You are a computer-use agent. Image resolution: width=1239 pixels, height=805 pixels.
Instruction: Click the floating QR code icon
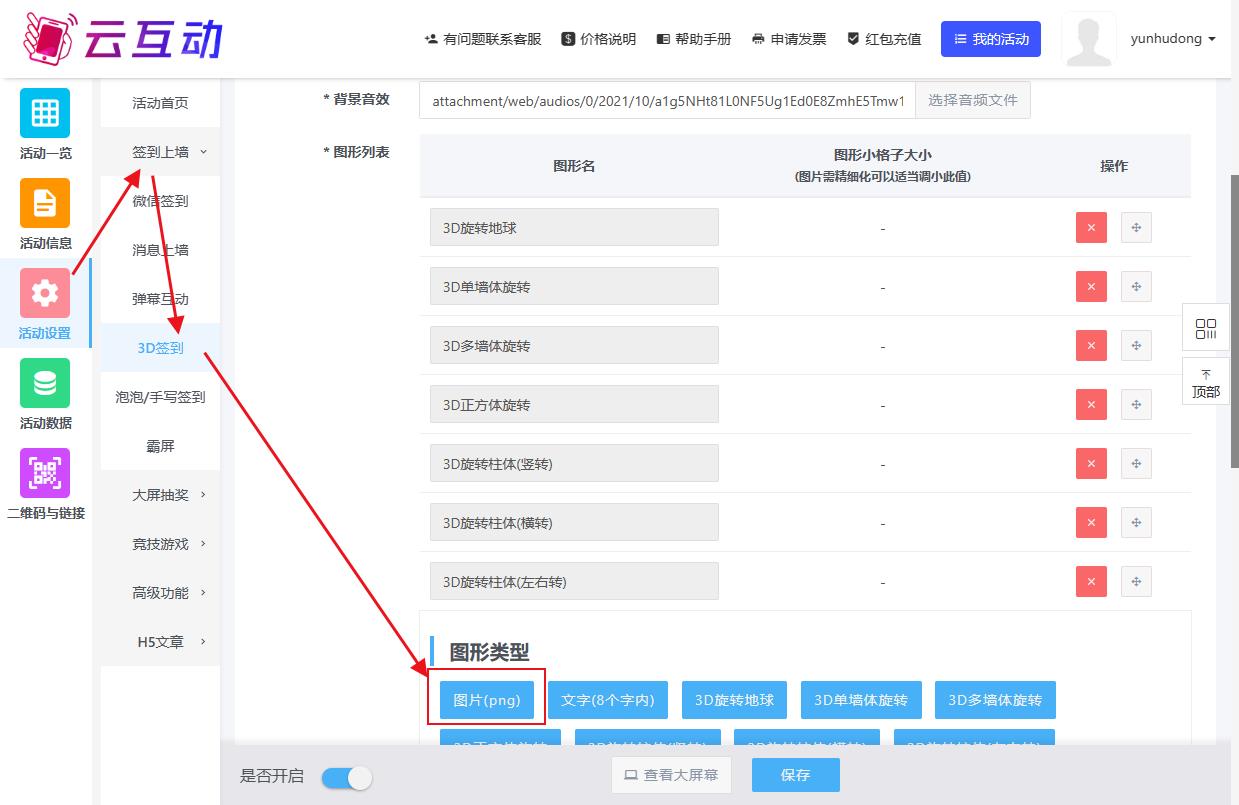(x=1206, y=328)
